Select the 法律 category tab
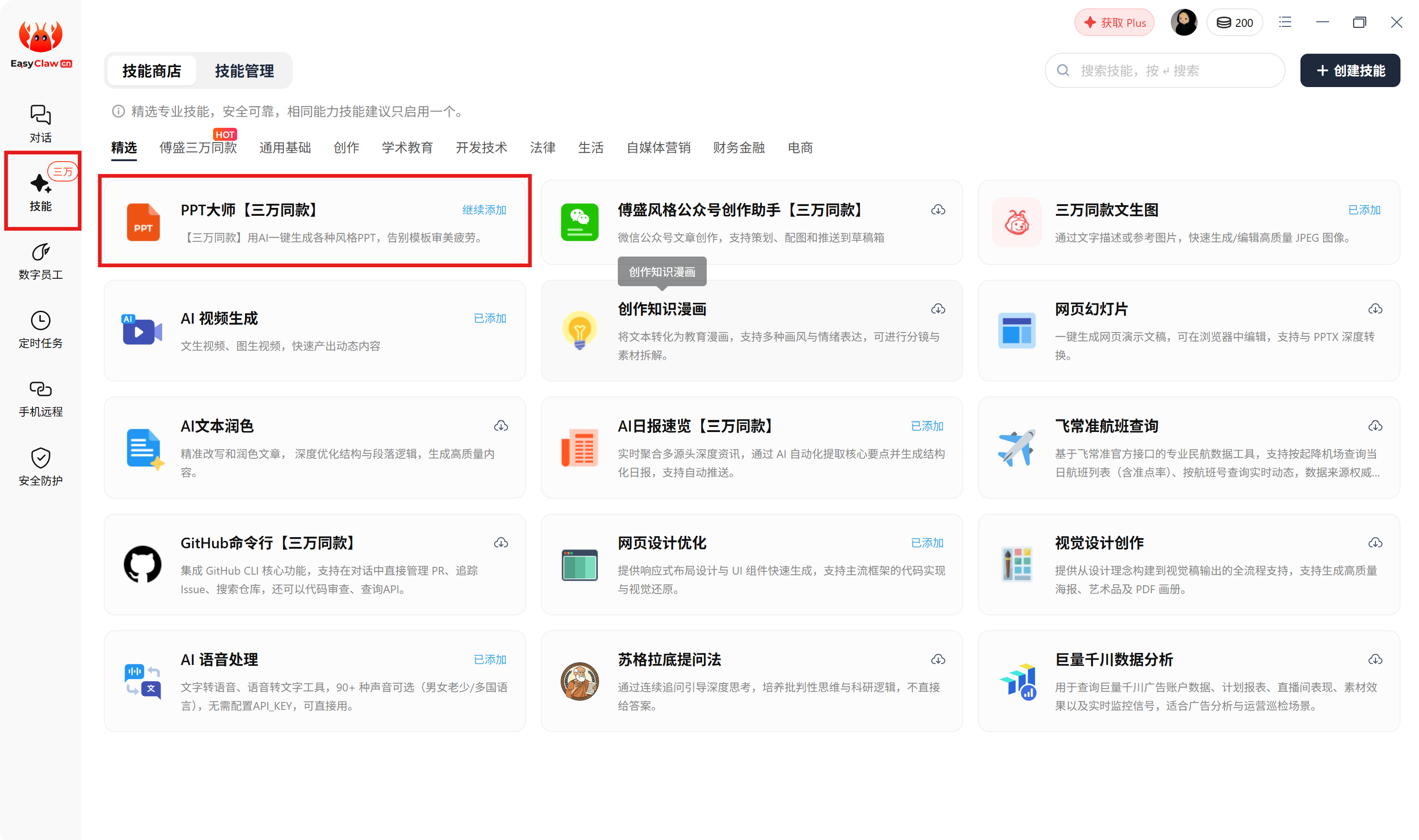The height and width of the screenshot is (840, 1419). 542,148
